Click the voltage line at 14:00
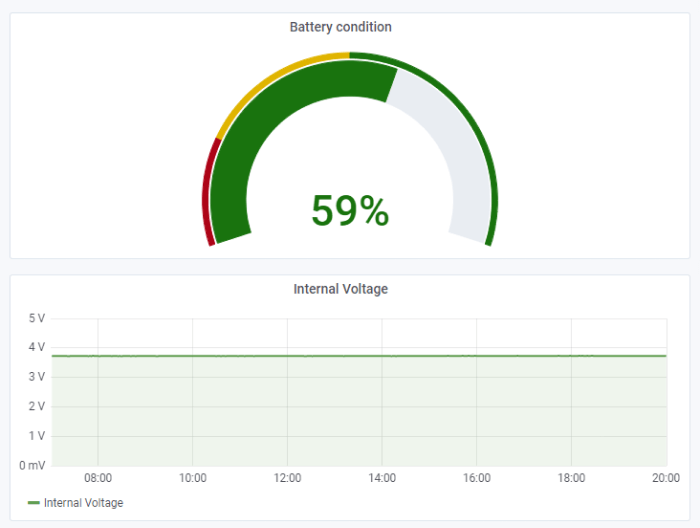Image resolution: width=700 pixels, height=528 pixels. [x=382, y=356]
